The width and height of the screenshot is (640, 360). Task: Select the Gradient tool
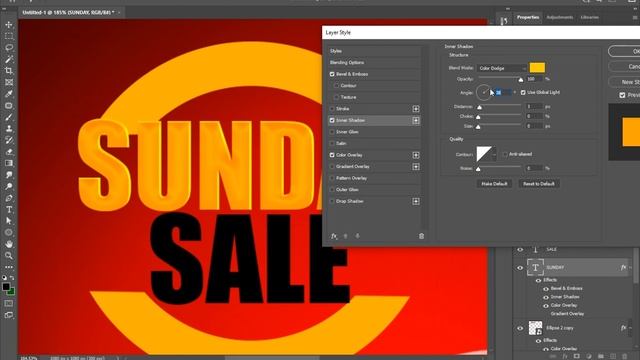click(9, 163)
